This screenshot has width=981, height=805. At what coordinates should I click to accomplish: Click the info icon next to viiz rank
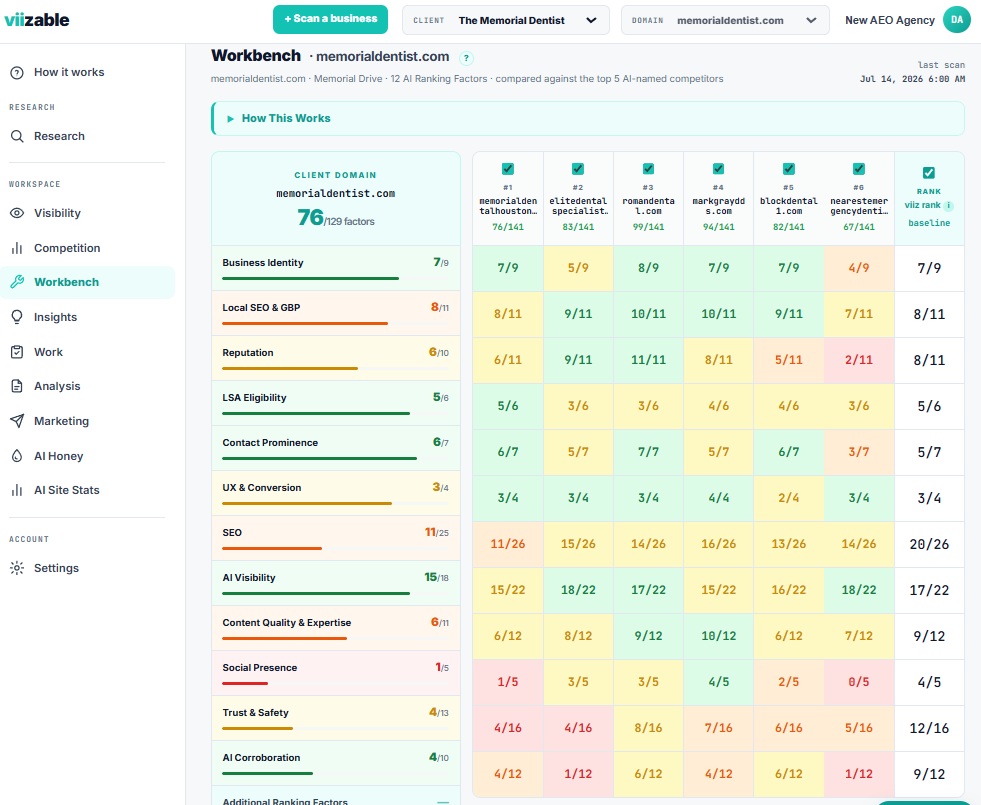(x=948, y=205)
